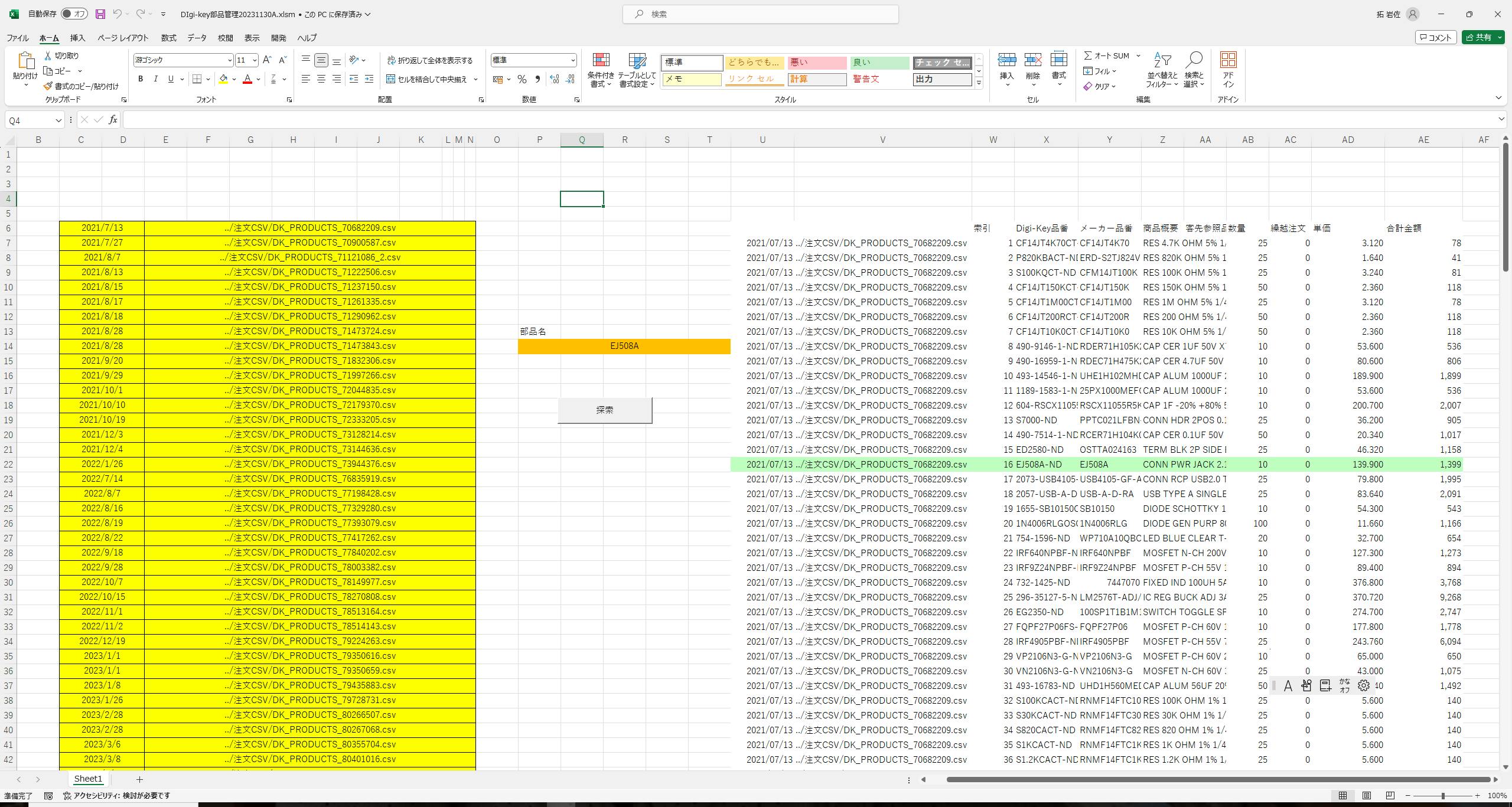Toggle Bold formatting

pos(141,79)
